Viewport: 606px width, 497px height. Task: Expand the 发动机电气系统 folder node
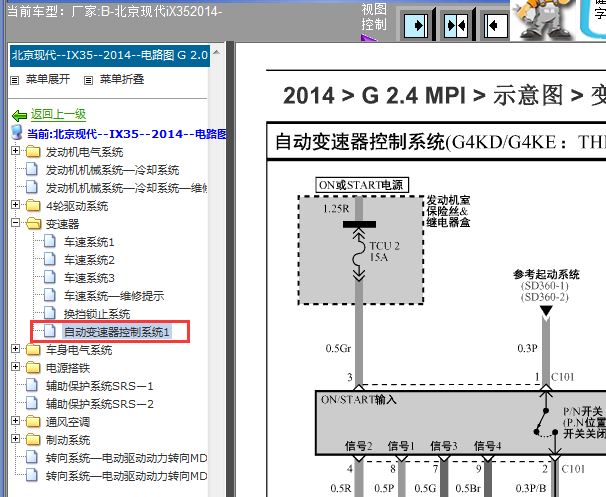coord(15,150)
